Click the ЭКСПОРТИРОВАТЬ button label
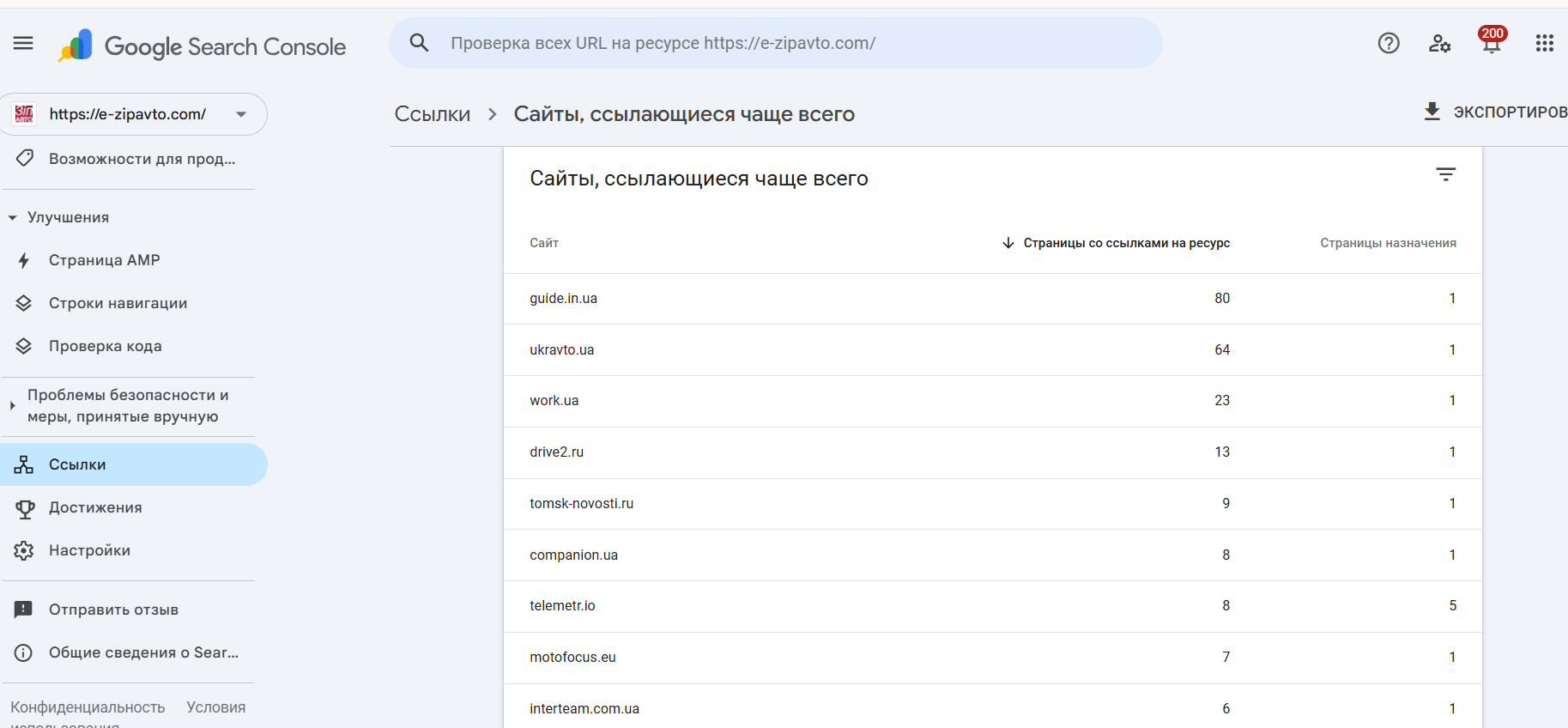Screen dimensions: 1568x728 1510,112
